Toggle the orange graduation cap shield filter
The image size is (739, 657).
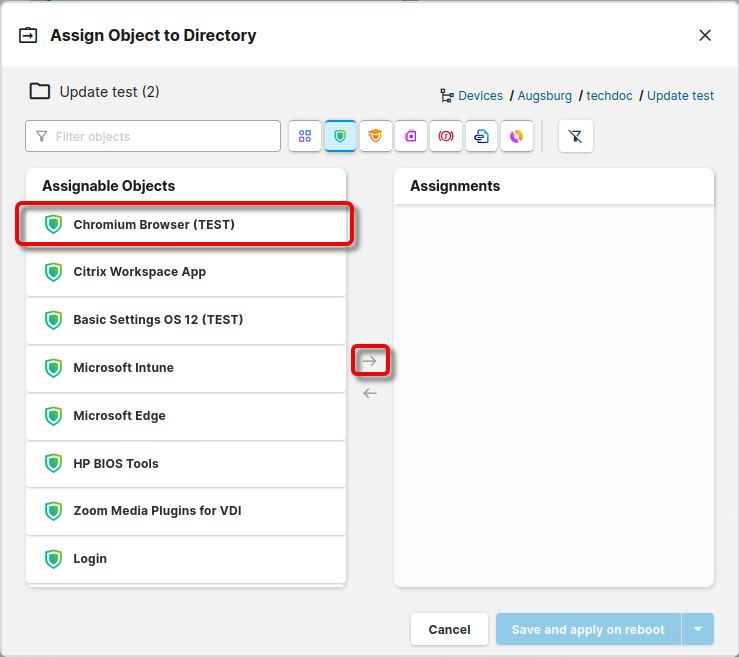[x=376, y=136]
